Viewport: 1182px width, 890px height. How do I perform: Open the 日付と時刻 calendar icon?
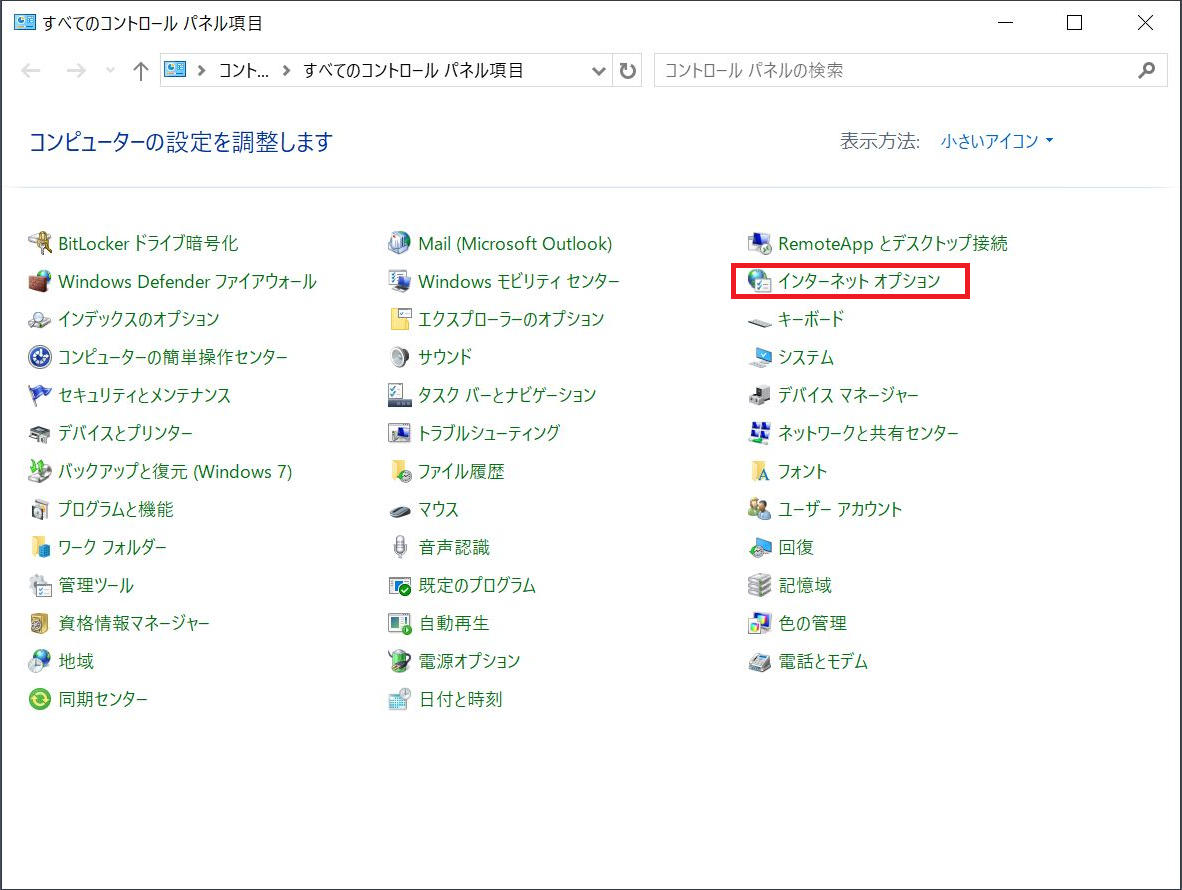[400, 699]
